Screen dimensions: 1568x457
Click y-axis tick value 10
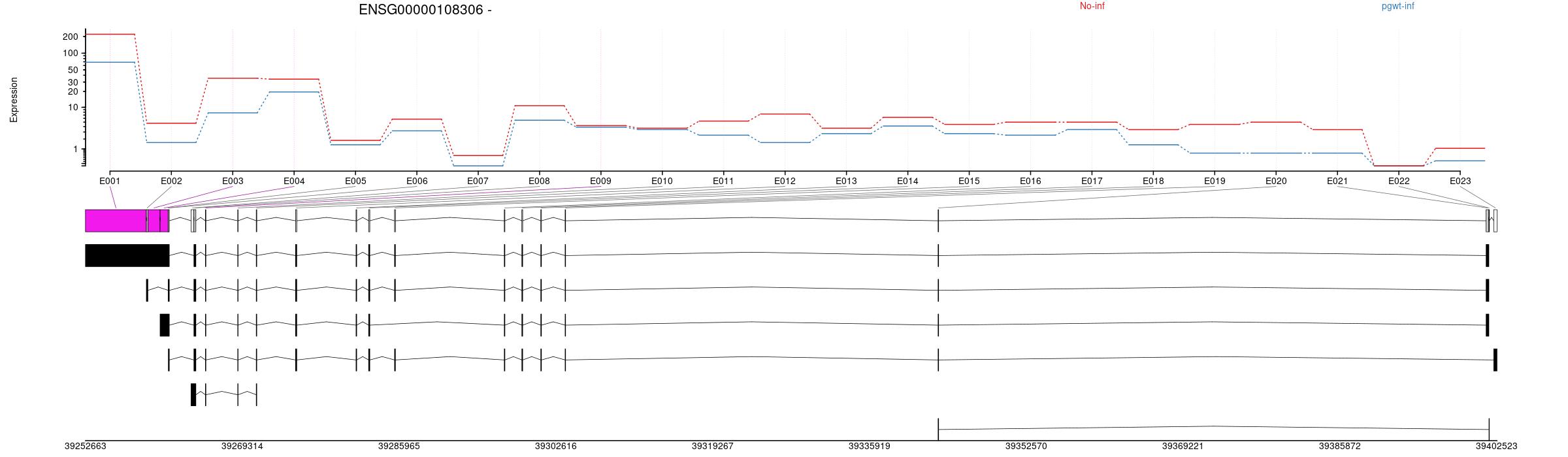[x=73, y=107]
